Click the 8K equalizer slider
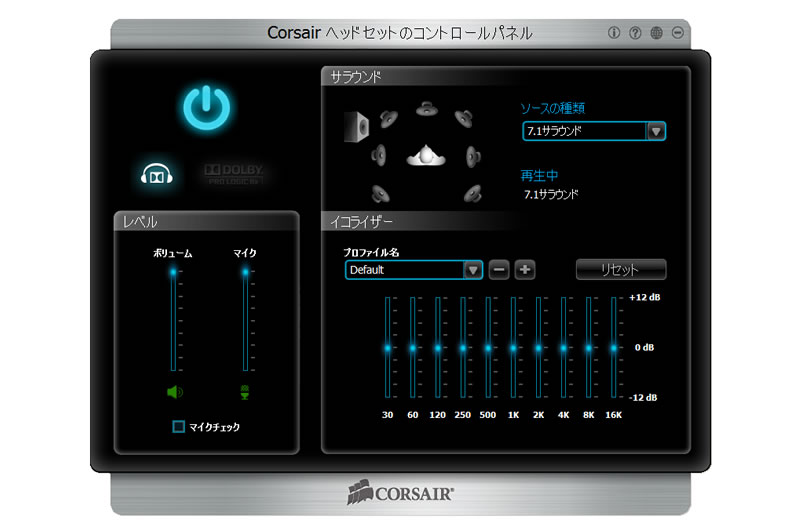The height and width of the screenshot is (520, 800). point(589,347)
